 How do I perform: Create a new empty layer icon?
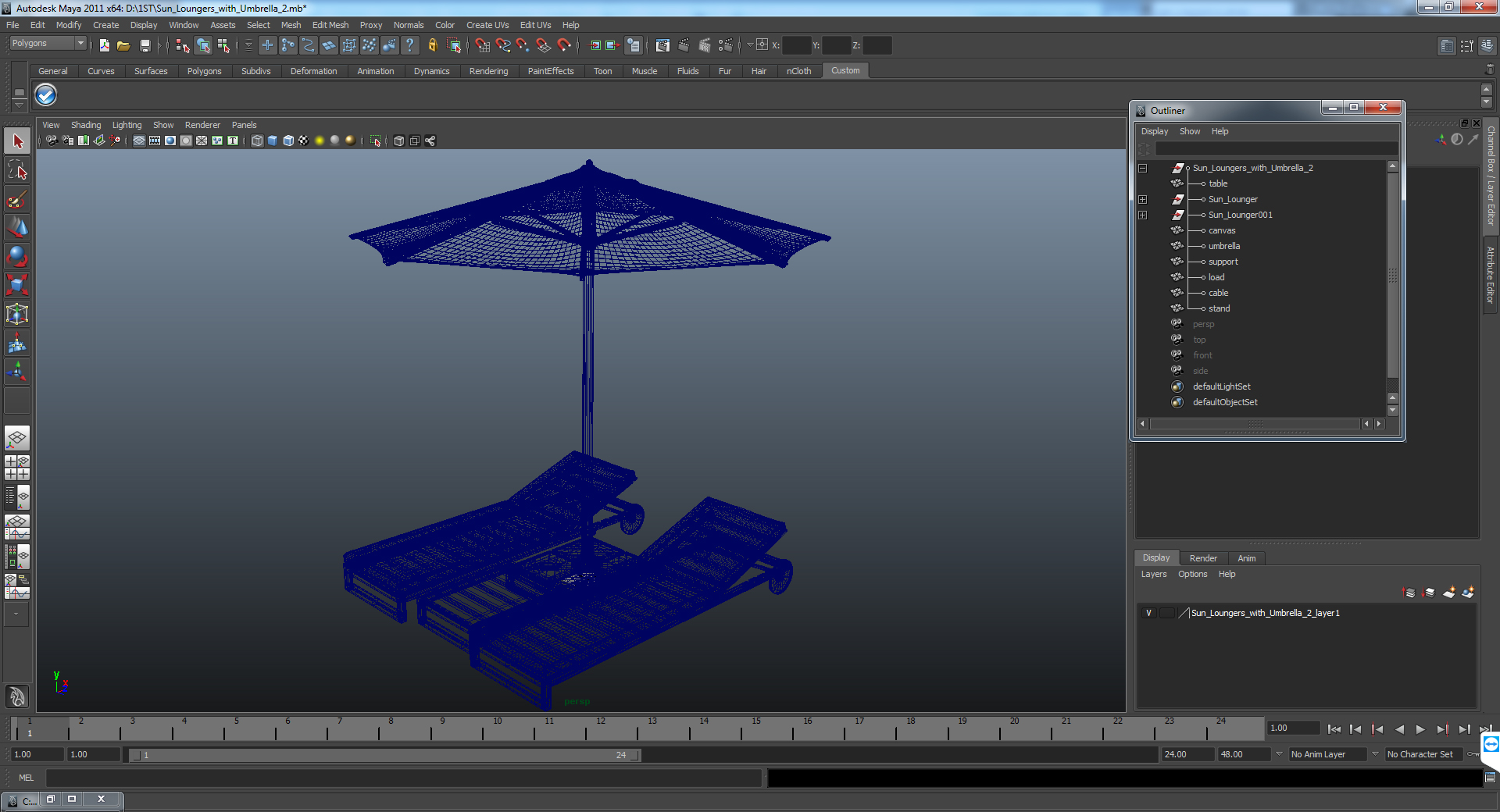click(1449, 593)
